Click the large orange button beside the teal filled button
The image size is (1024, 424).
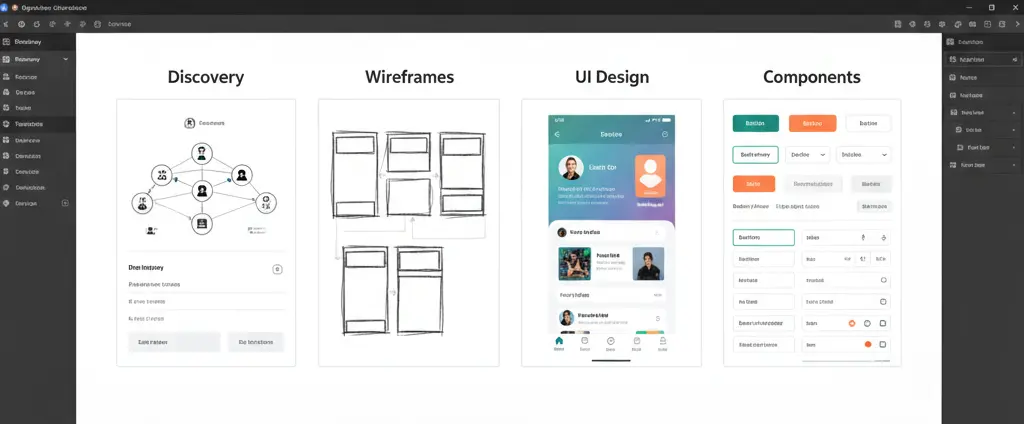tap(812, 123)
